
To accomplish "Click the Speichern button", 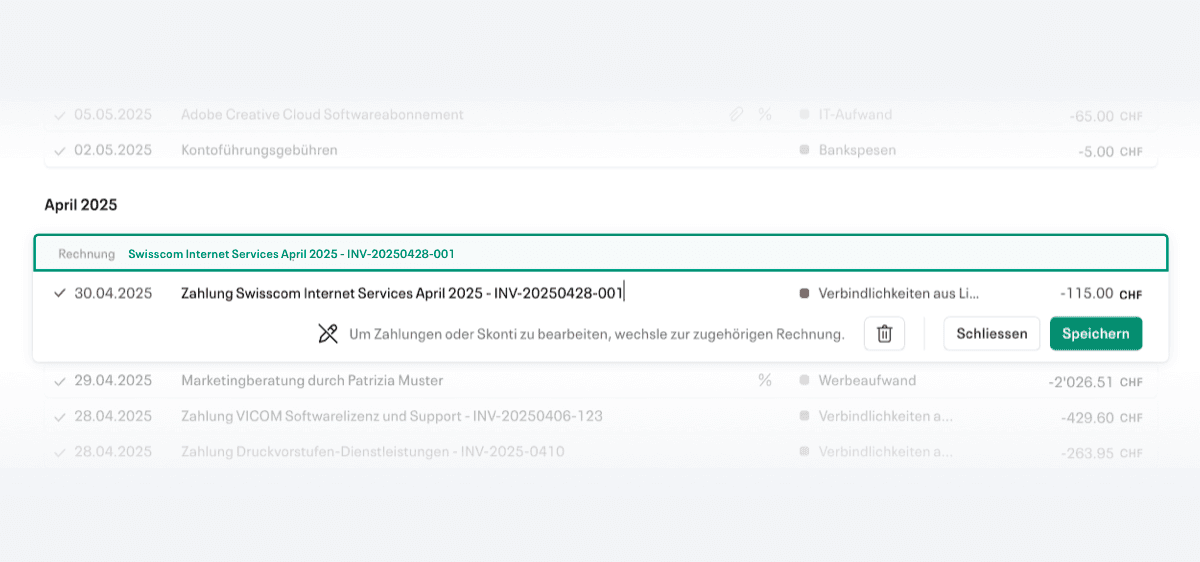I will click(1096, 334).
